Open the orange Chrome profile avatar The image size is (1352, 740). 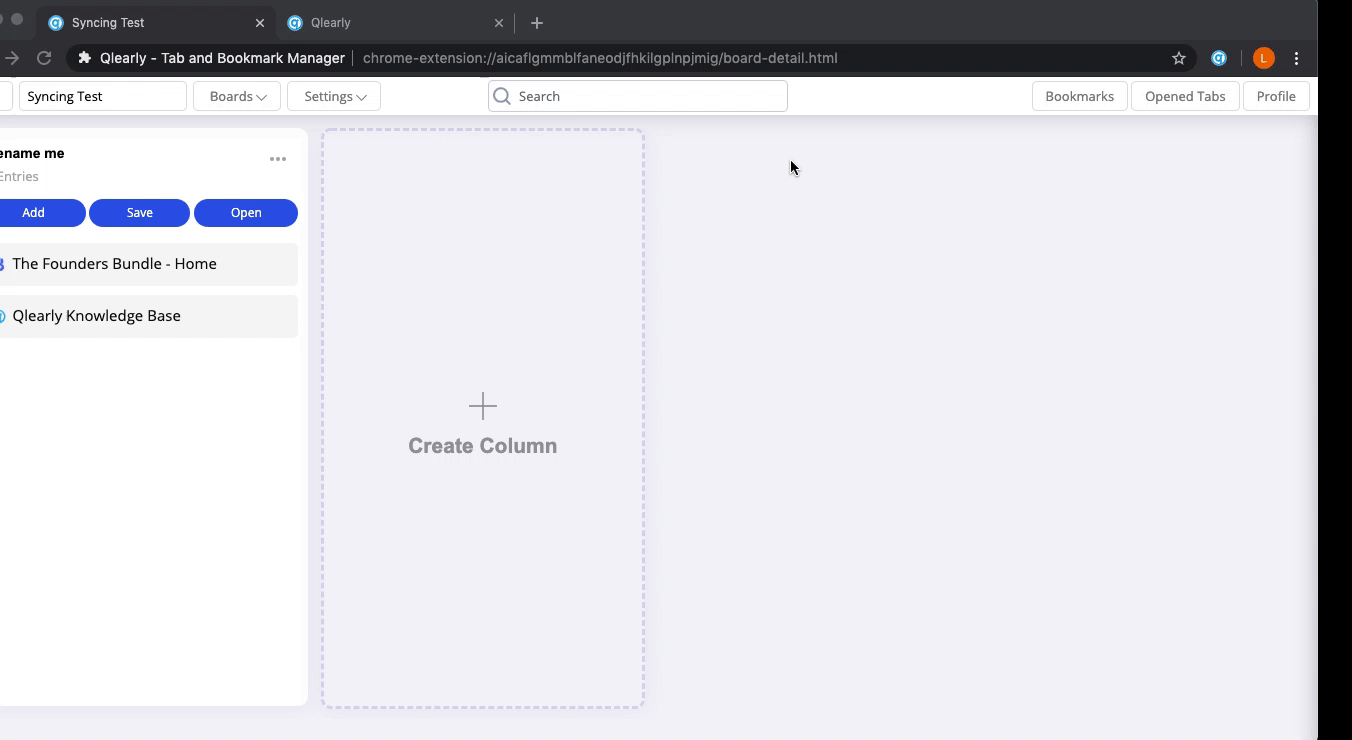pyautogui.click(x=1263, y=58)
